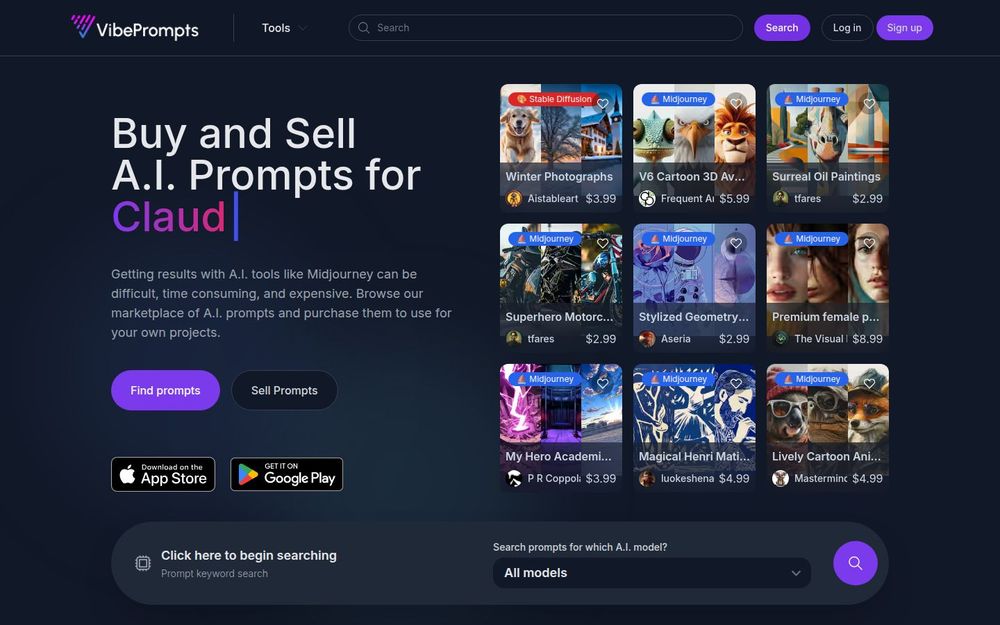The width and height of the screenshot is (1000, 625).
Task: Click the VibePrompts logo
Action: 135,27
